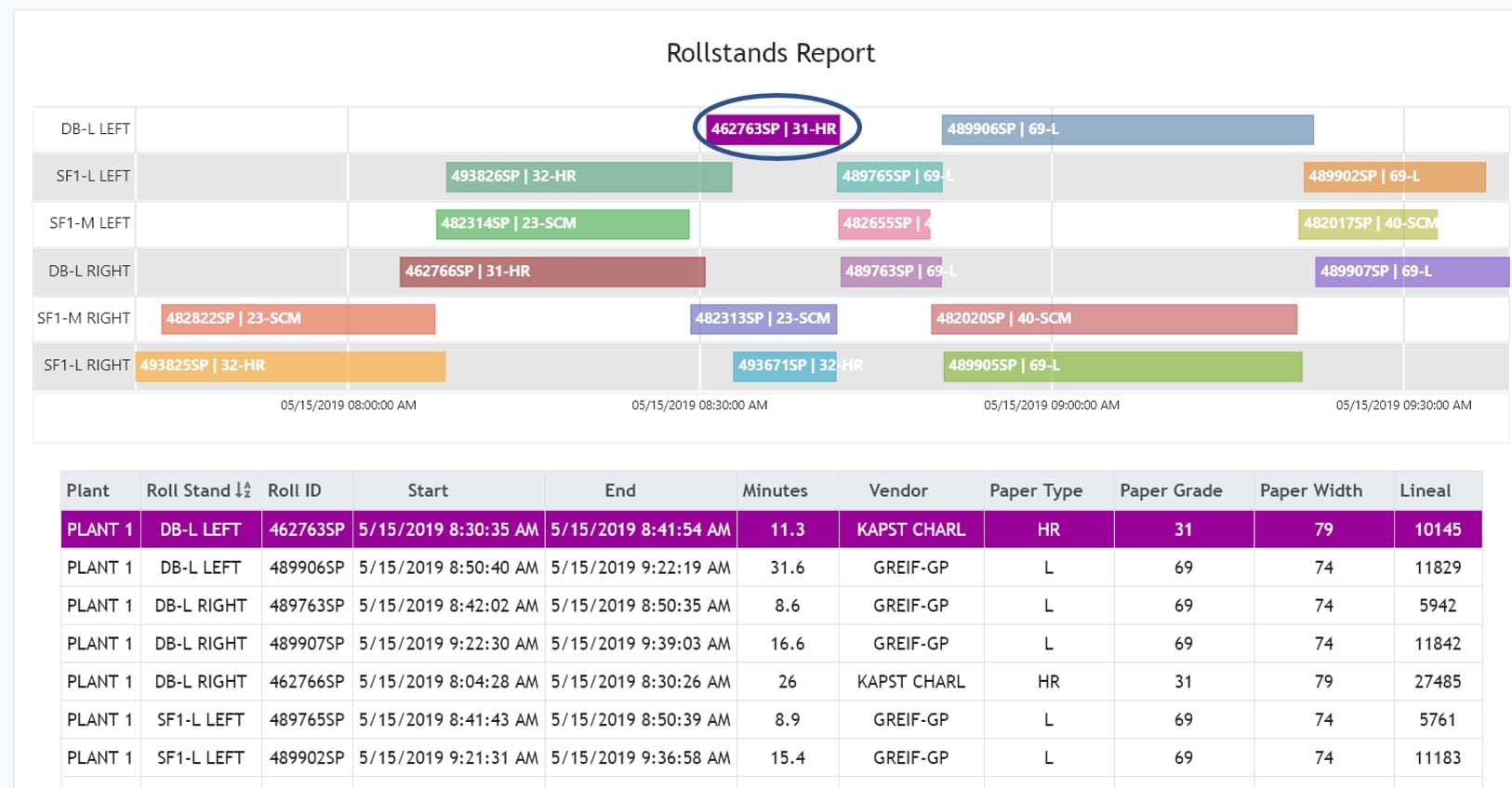This screenshot has width=1512, height=788.
Task: Click the SF1-M RIGHT timeline row label
Action: click(84, 318)
